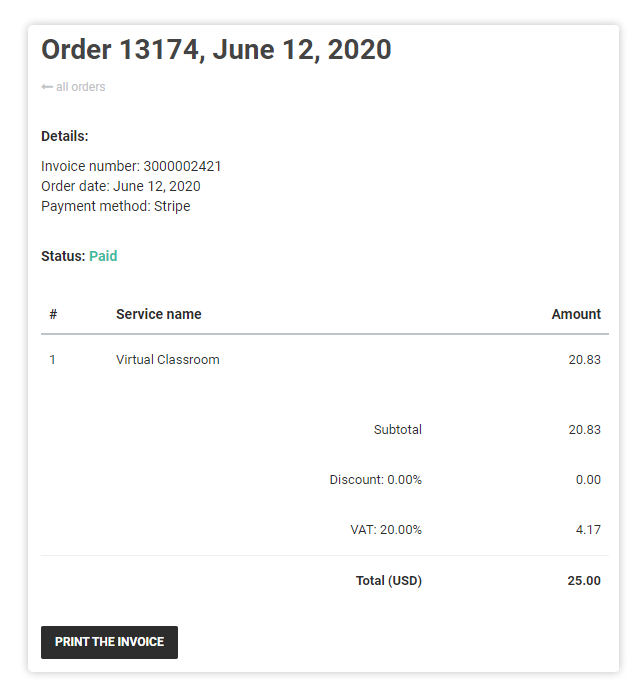Click the Subtotal value 20.83
The height and width of the screenshot is (697, 640).
coord(584,430)
